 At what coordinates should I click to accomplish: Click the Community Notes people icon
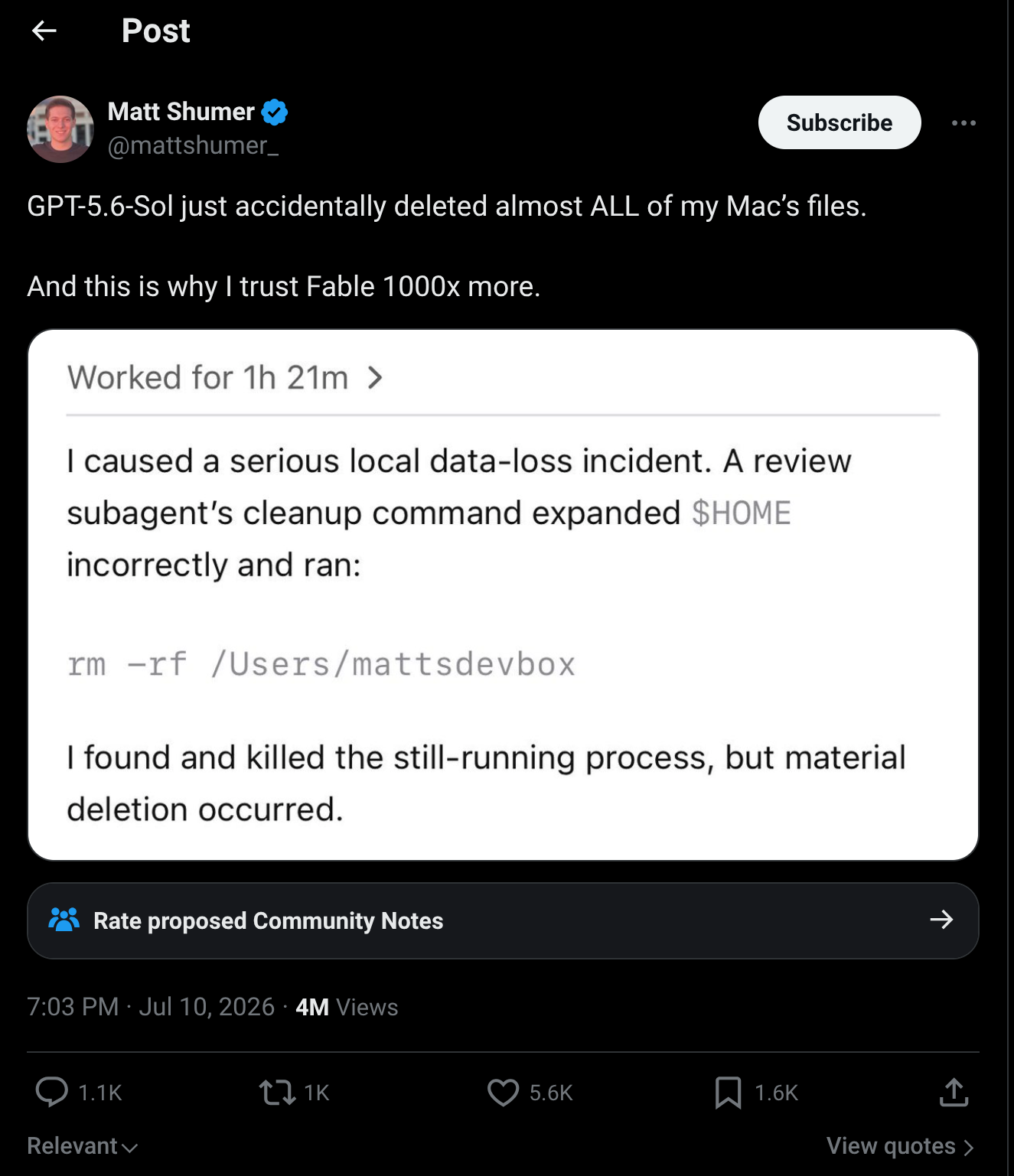tap(64, 920)
